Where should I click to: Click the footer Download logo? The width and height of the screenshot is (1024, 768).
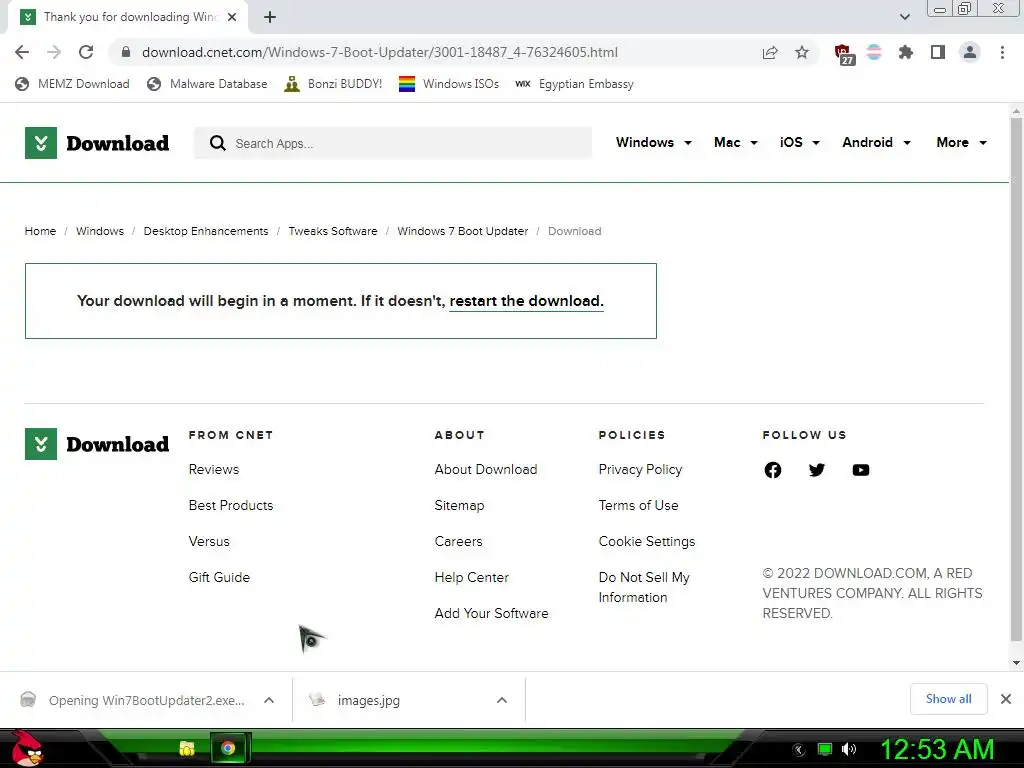pyautogui.click(x=97, y=444)
